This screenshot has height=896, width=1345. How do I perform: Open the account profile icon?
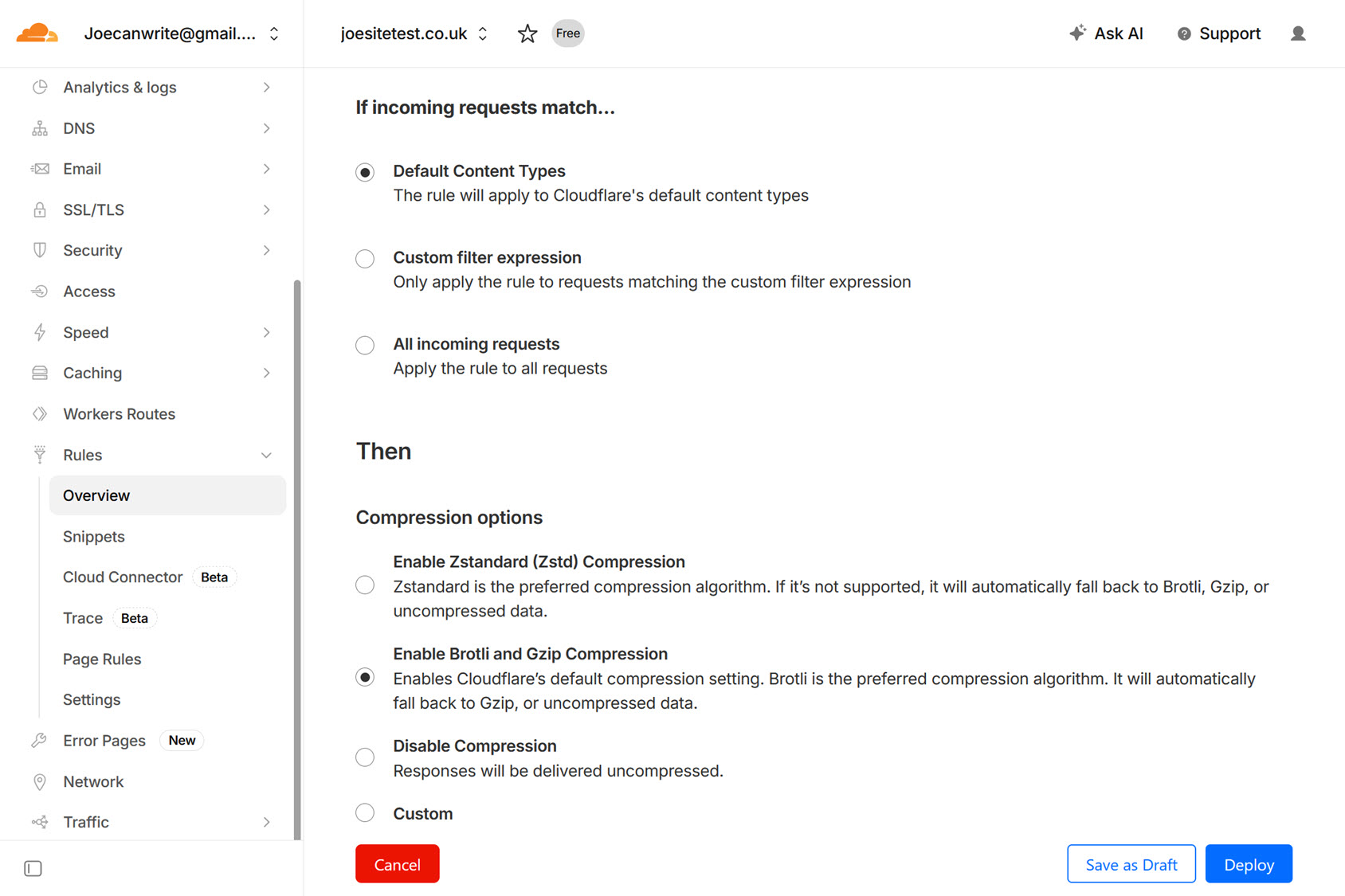point(1298,33)
